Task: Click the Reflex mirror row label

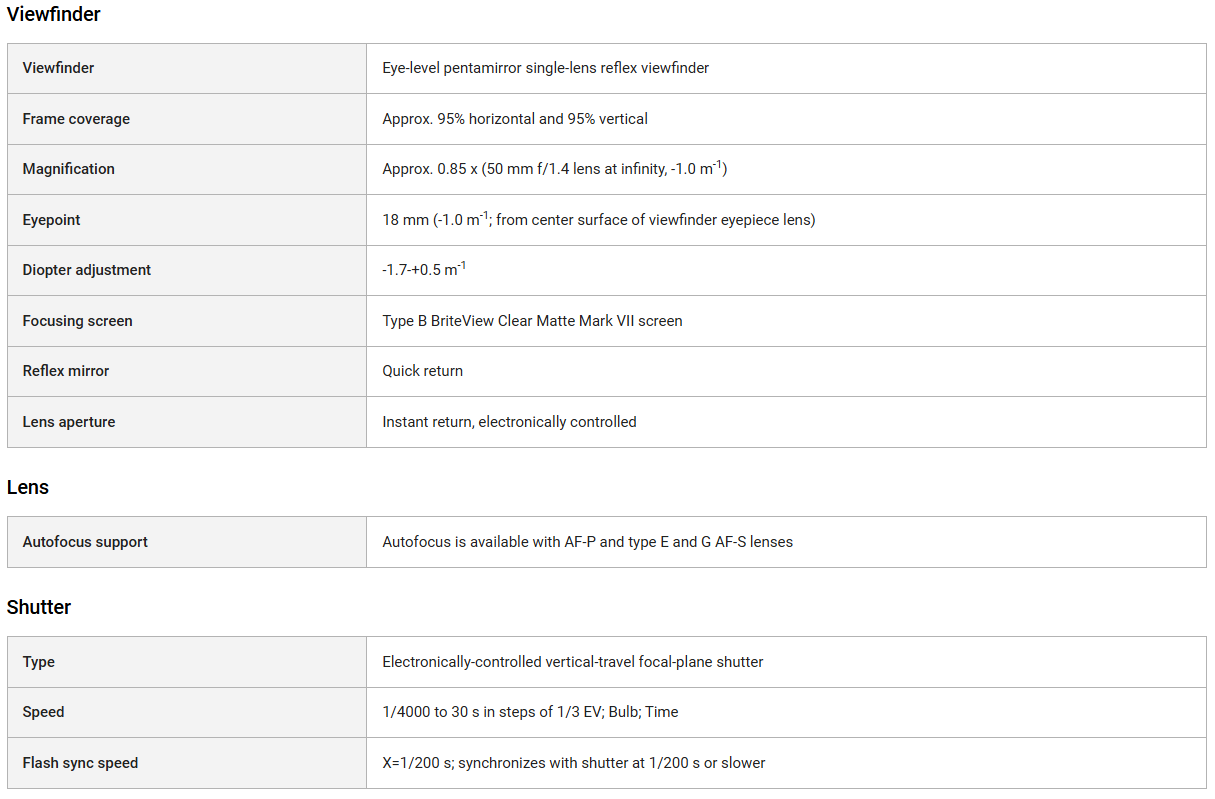Action: click(66, 371)
